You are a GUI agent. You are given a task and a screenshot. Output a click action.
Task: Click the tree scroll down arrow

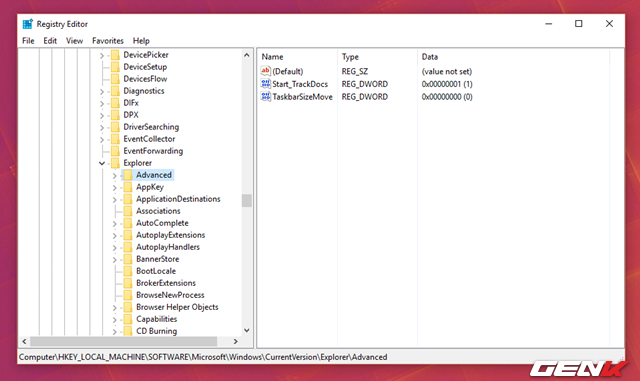(x=247, y=330)
